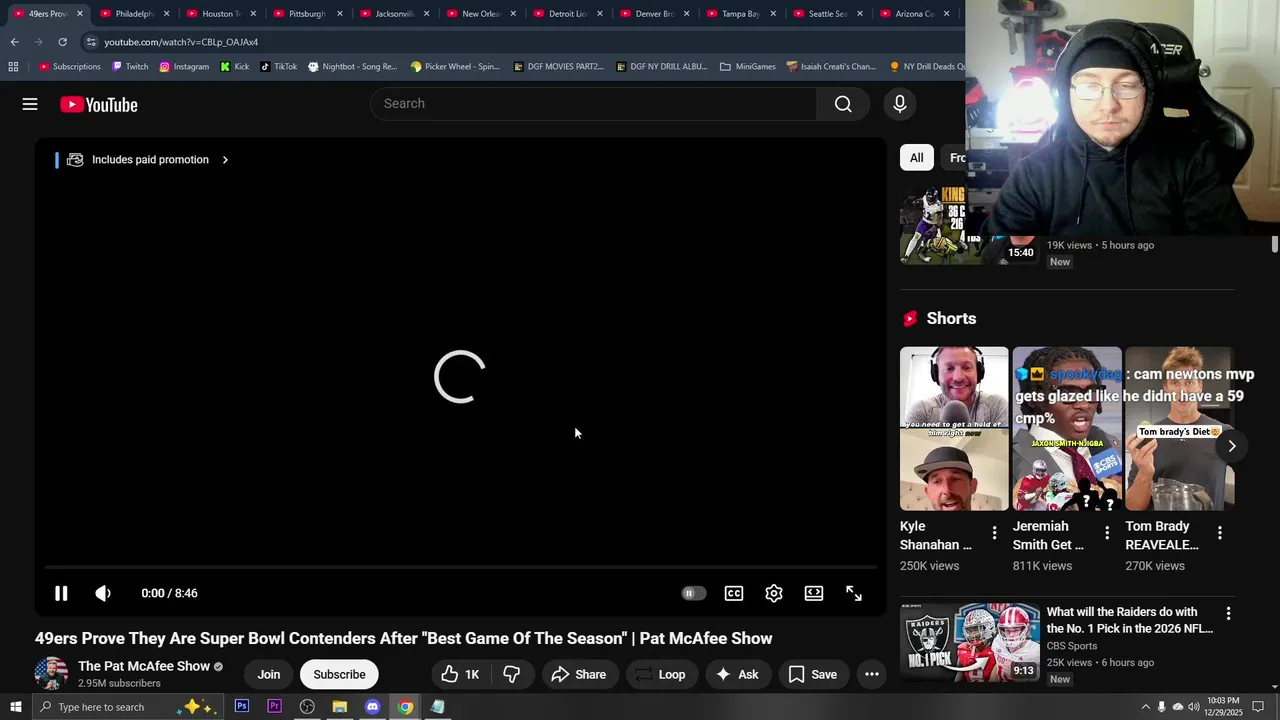Open options for the Kyle Shanahan short
This screenshot has width=1280, height=720.
[994, 533]
